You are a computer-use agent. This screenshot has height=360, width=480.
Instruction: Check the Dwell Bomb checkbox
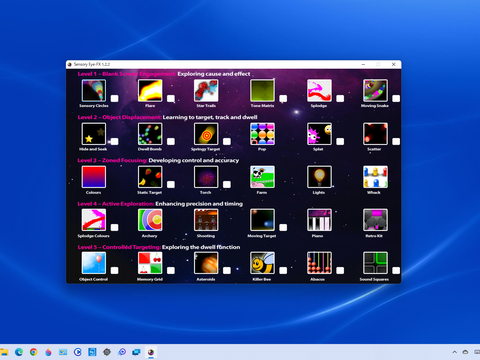pyautogui.click(x=171, y=141)
